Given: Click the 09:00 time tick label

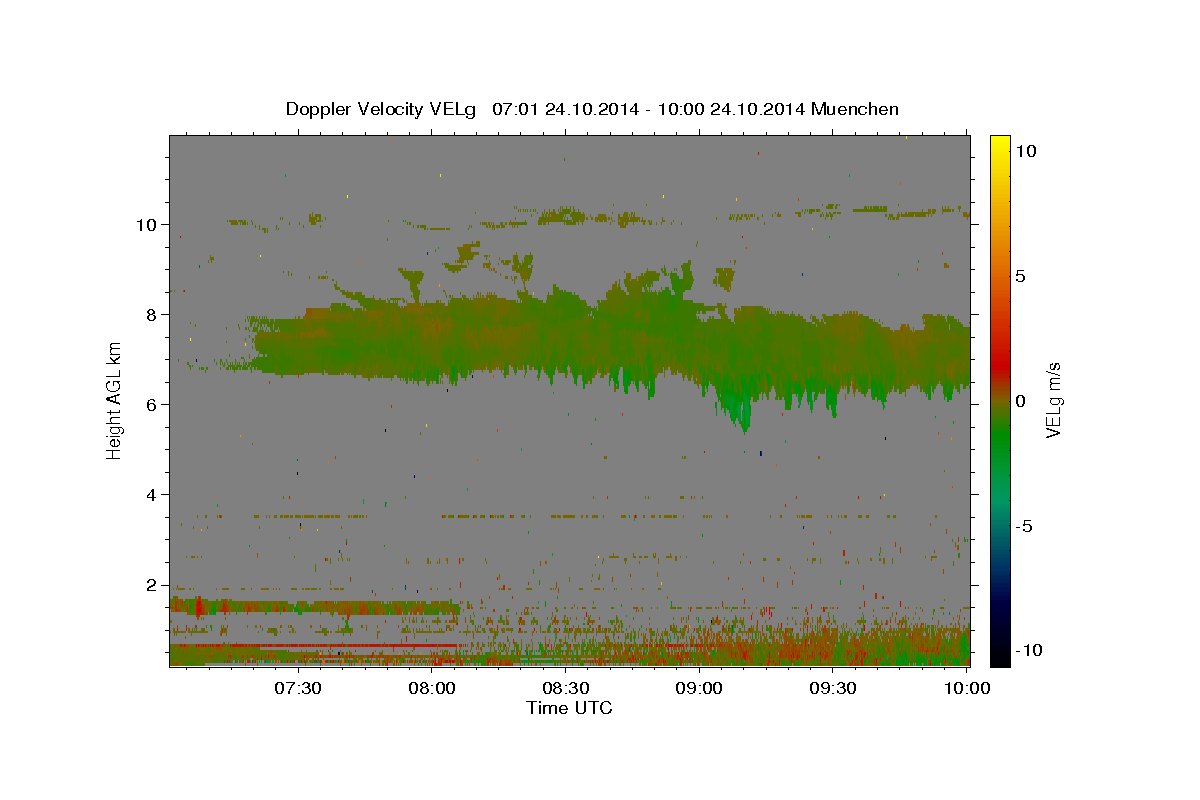Looking at the screenshot, I should click(700, 688).
